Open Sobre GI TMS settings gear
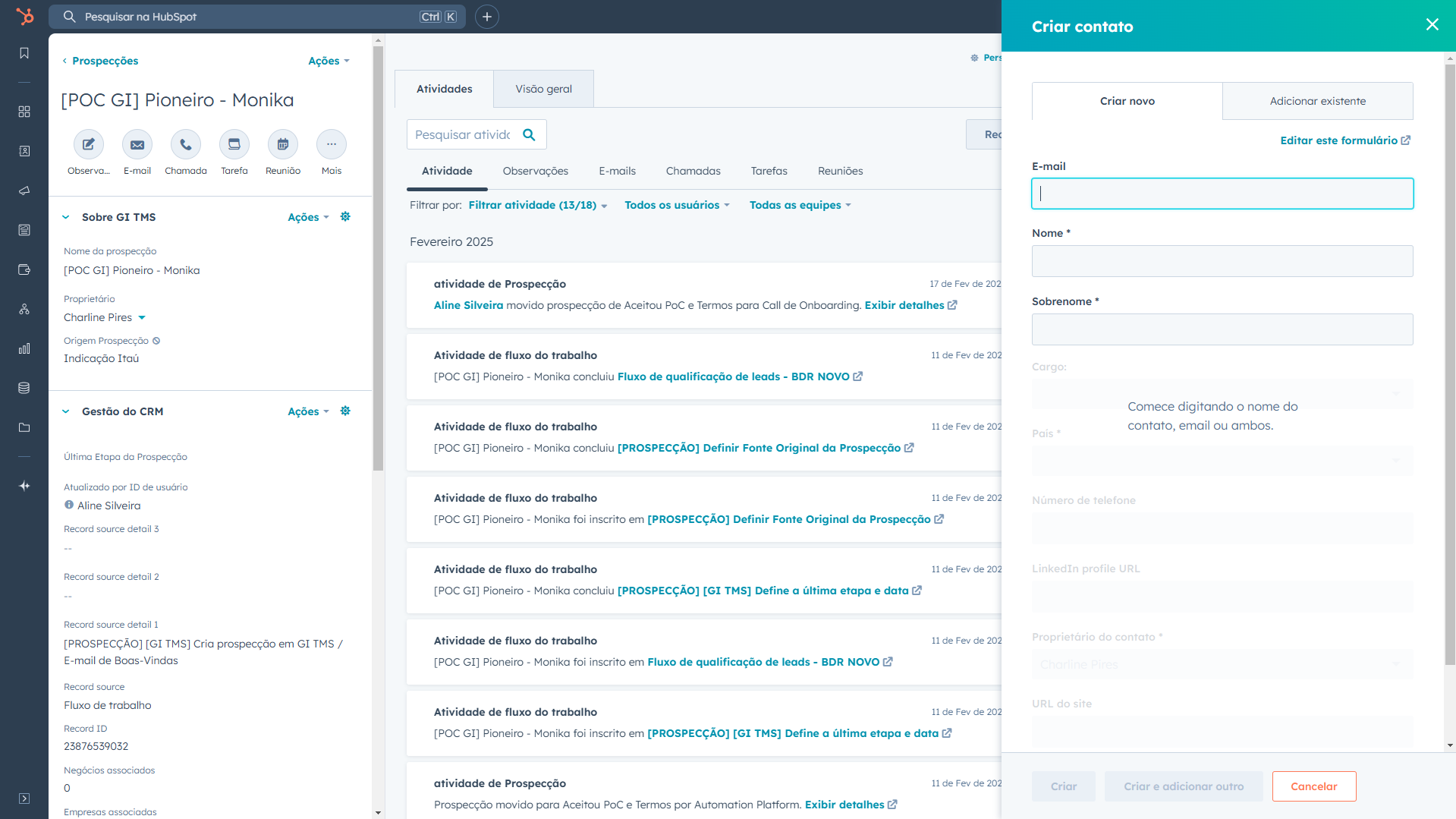Screen dimensions: 1456x819 point(345,217)
